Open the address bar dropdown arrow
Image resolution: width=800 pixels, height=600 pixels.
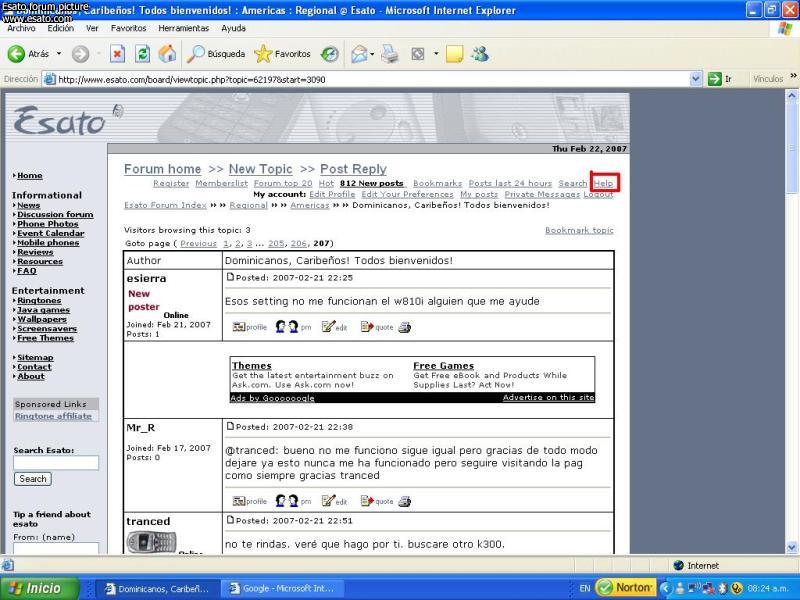coord(695,79)
